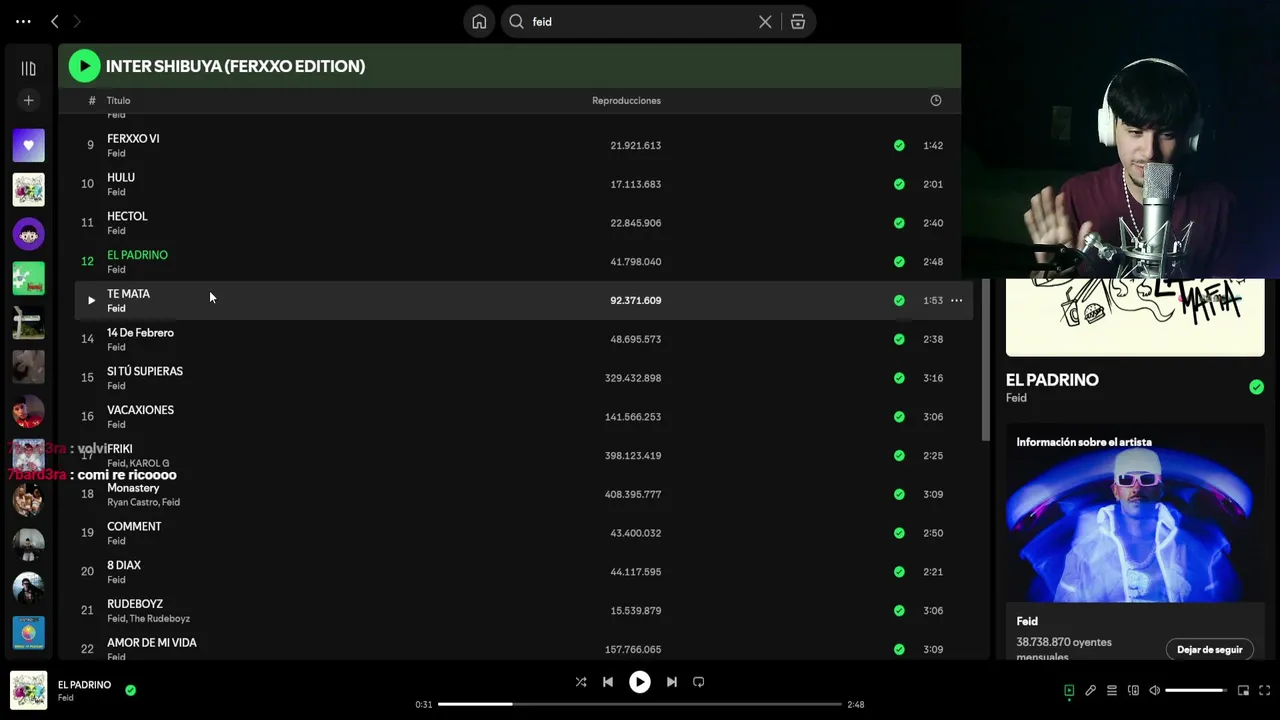The image size is (1280, 720).
Task: Select the 14 De Febrero track title
Action: click(x=140, y=332)
